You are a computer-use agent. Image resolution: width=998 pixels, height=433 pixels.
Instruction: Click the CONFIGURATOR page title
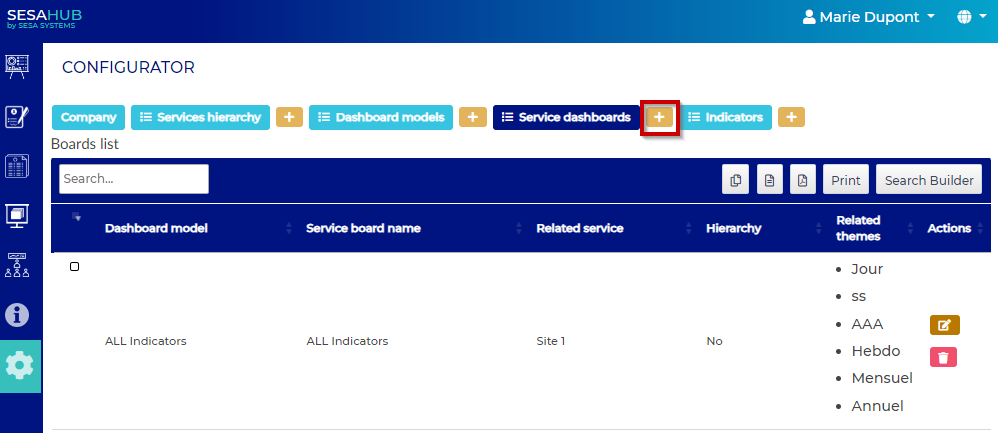(x=128, y=67)
